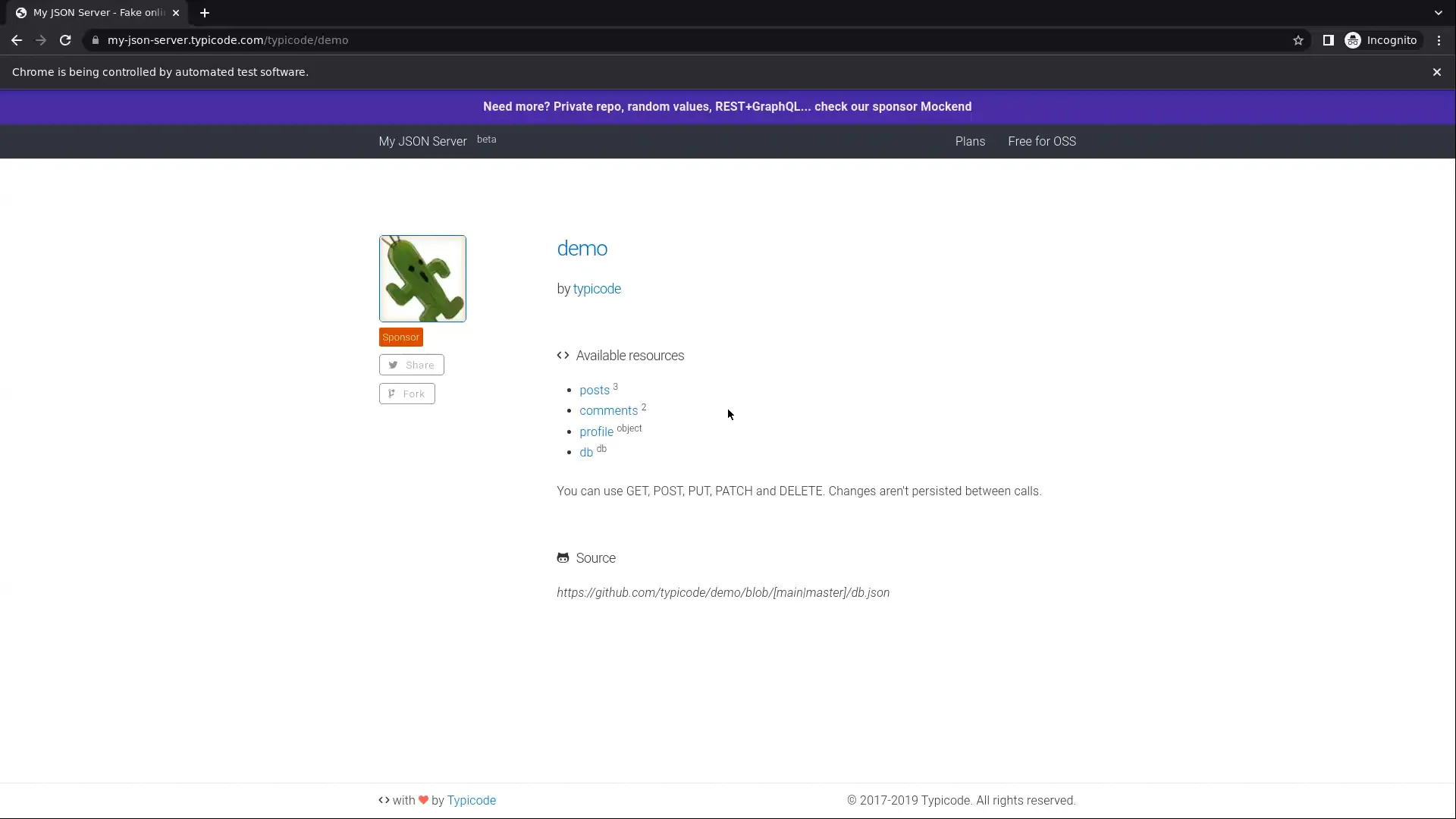Click the cactus avatar thumbnail
1456x819 pixels.
(422, 278)
